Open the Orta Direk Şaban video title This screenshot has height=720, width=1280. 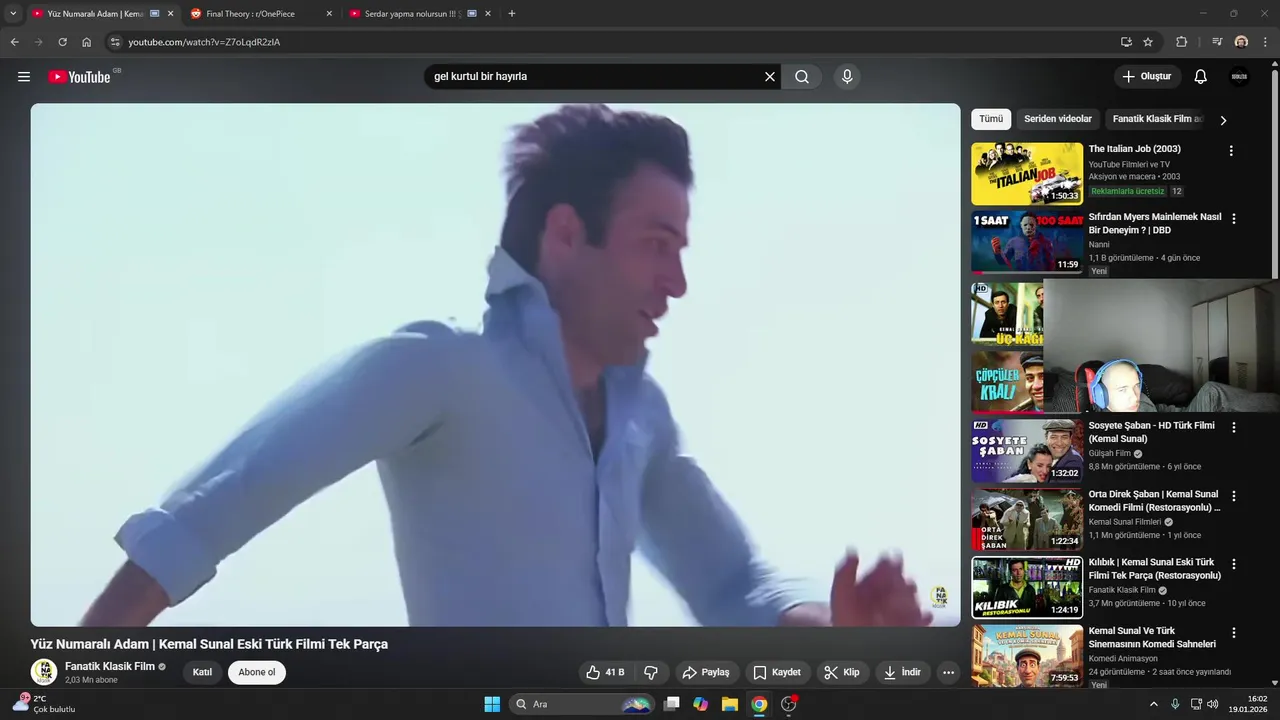(x=1154, y=501)
